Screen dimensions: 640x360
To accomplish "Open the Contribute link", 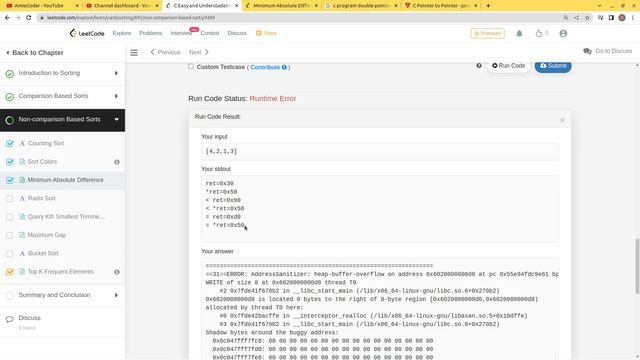I will (x=265, y=67).
